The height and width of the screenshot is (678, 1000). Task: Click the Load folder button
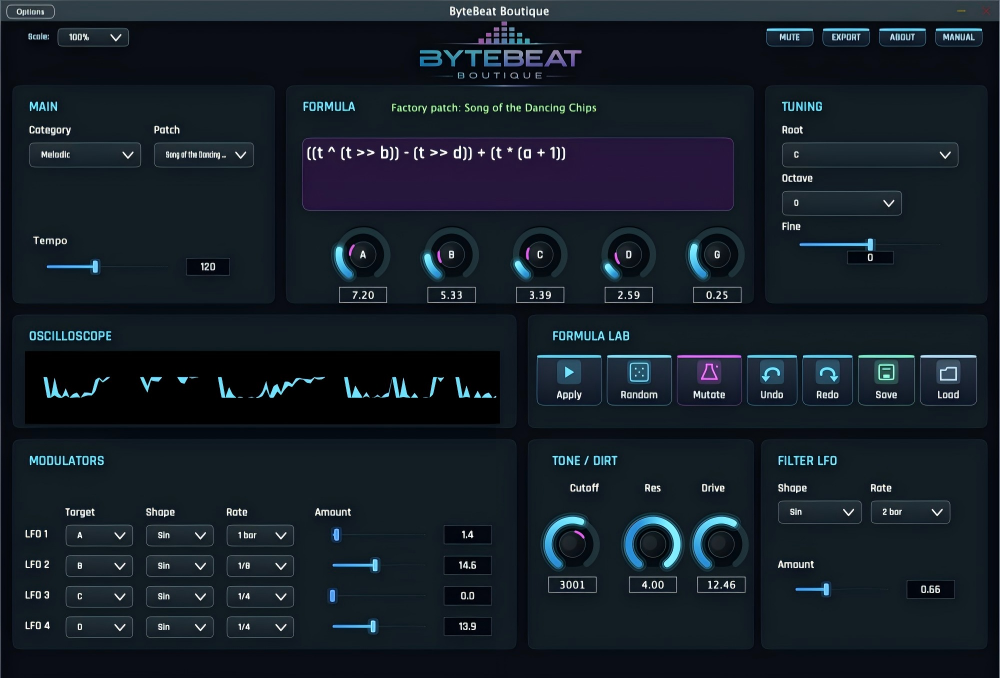click(948, 380)
